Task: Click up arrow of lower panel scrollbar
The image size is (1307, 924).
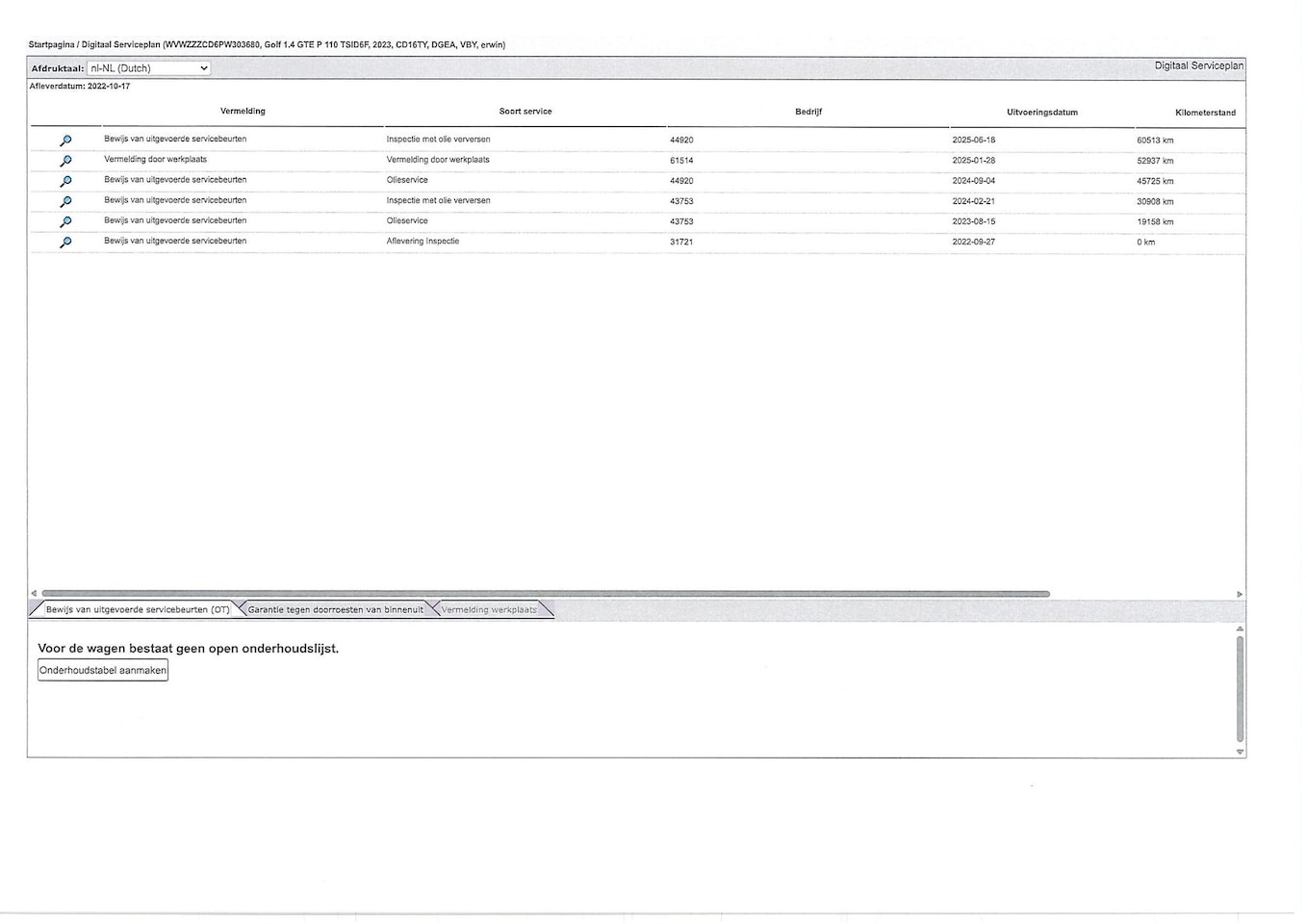Action: click(1240, 629)
